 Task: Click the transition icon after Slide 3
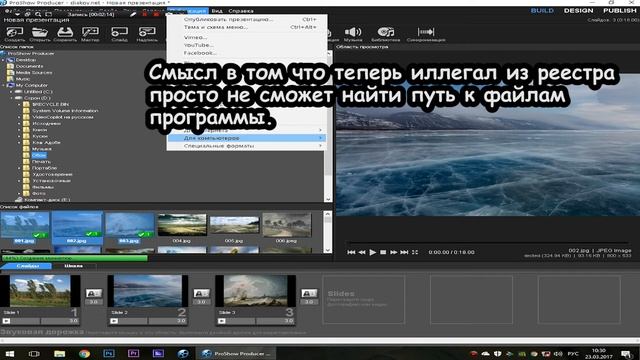coord(309,293)
